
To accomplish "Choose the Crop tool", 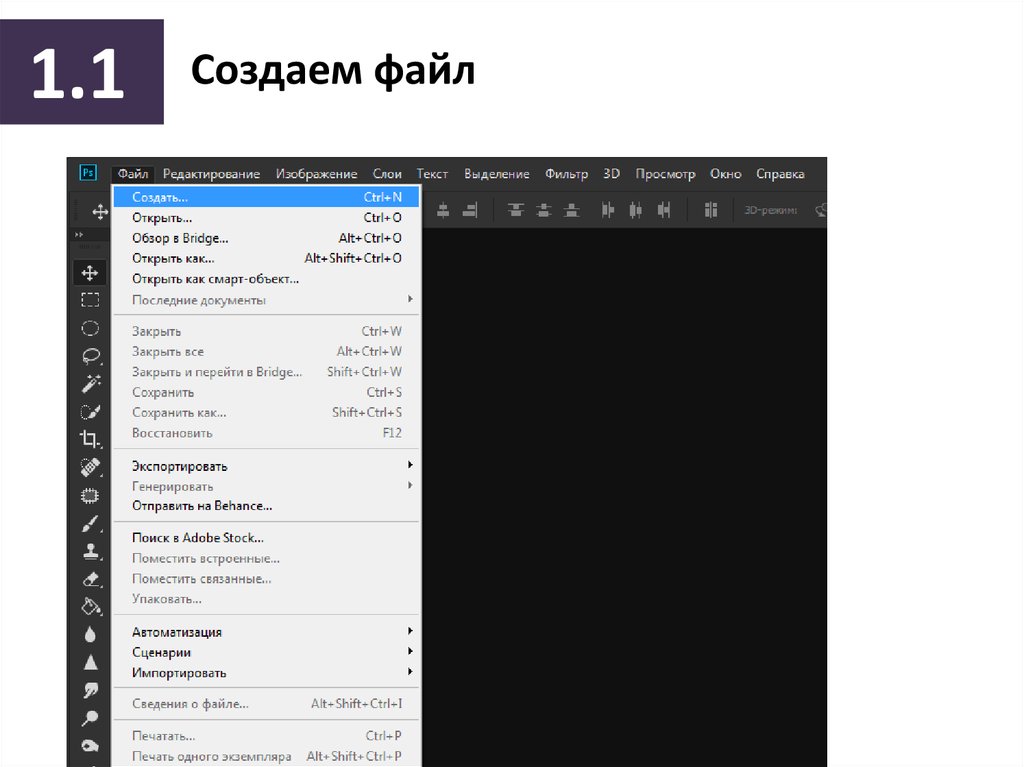I will [x=90, y=438].
